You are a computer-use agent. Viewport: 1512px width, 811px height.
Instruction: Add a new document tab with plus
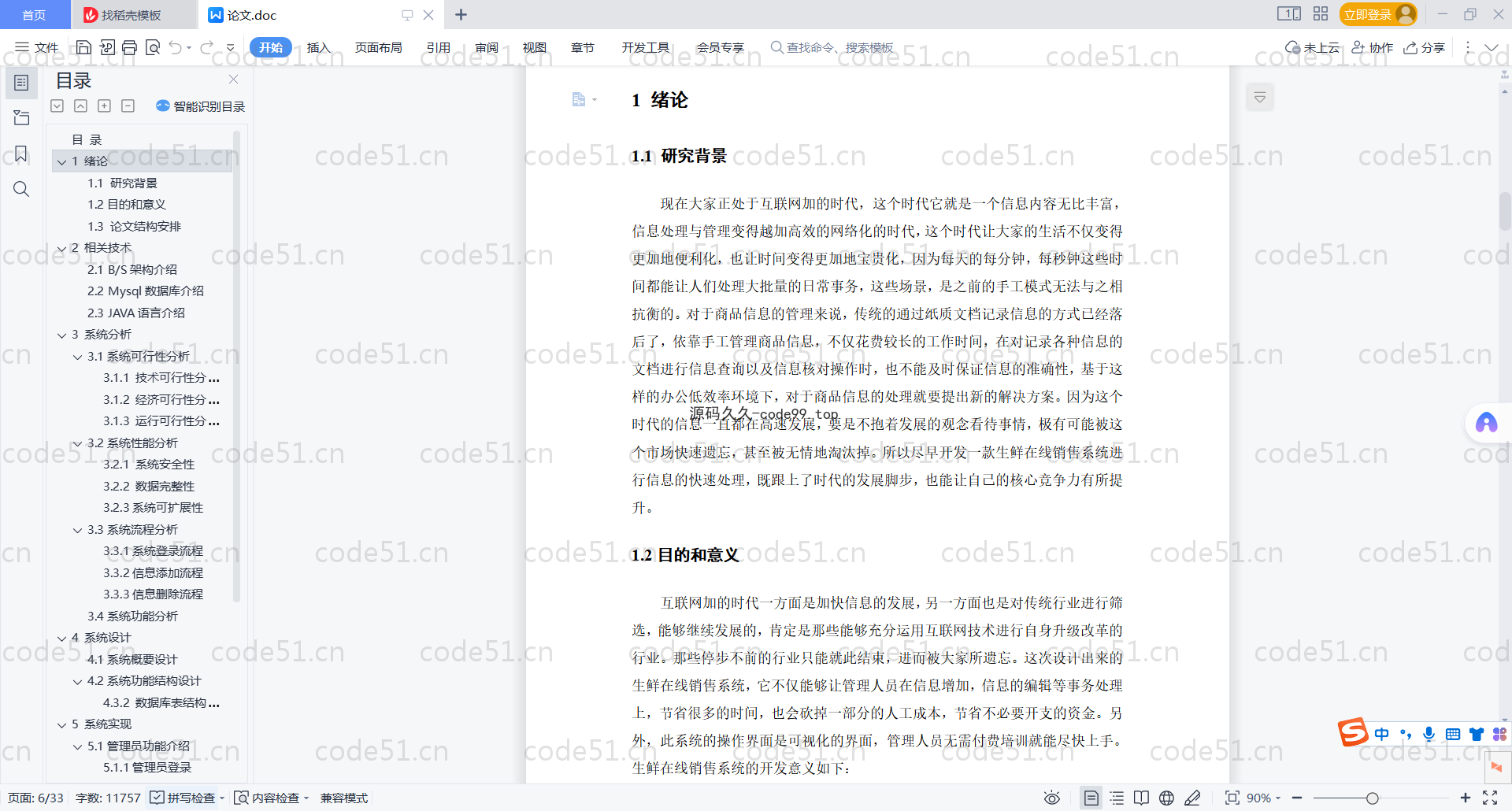coord(461,15)
